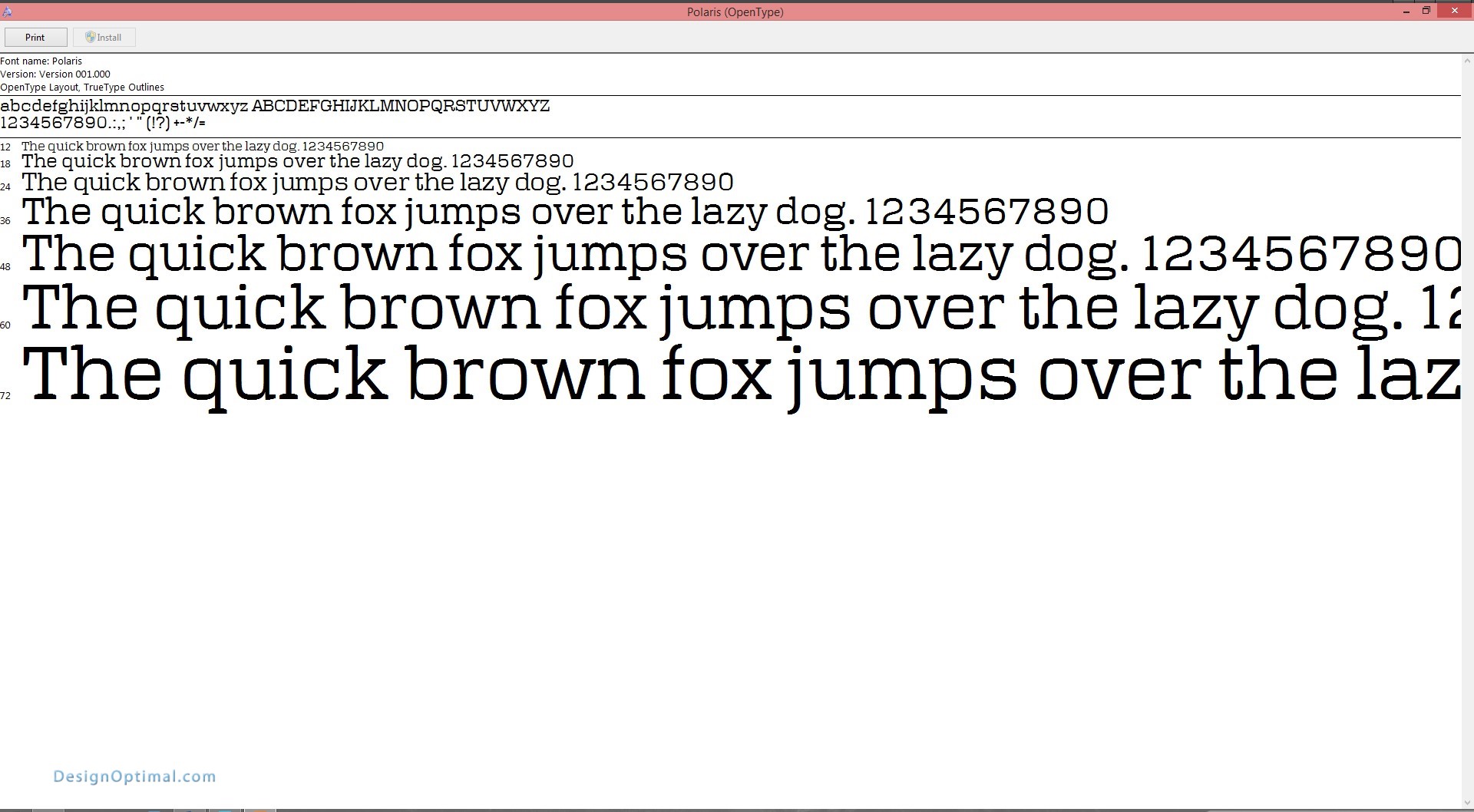
Task: Click the size label '72'
Action: [5, 395]
